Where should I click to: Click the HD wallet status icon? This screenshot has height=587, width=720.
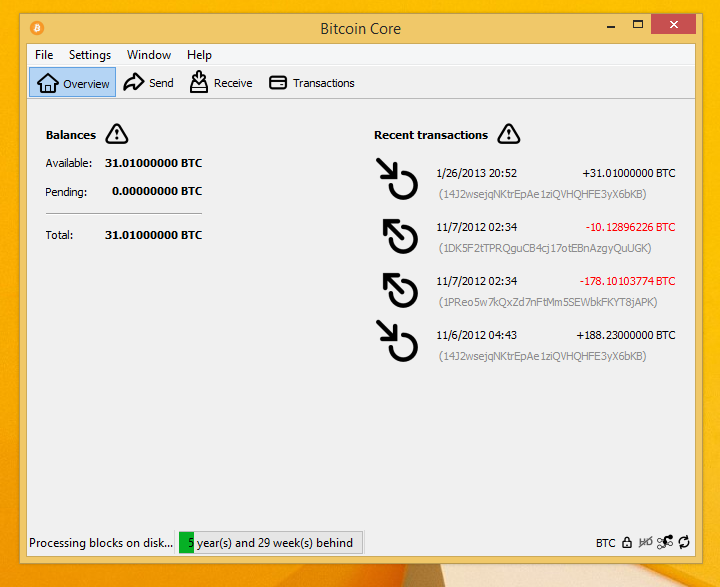(645, 542)
